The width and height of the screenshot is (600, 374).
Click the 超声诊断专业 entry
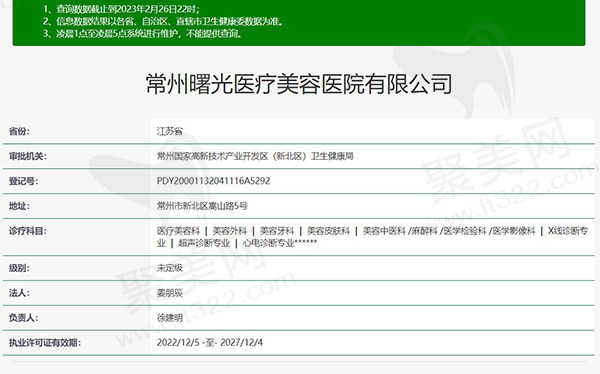click(204, 243)
